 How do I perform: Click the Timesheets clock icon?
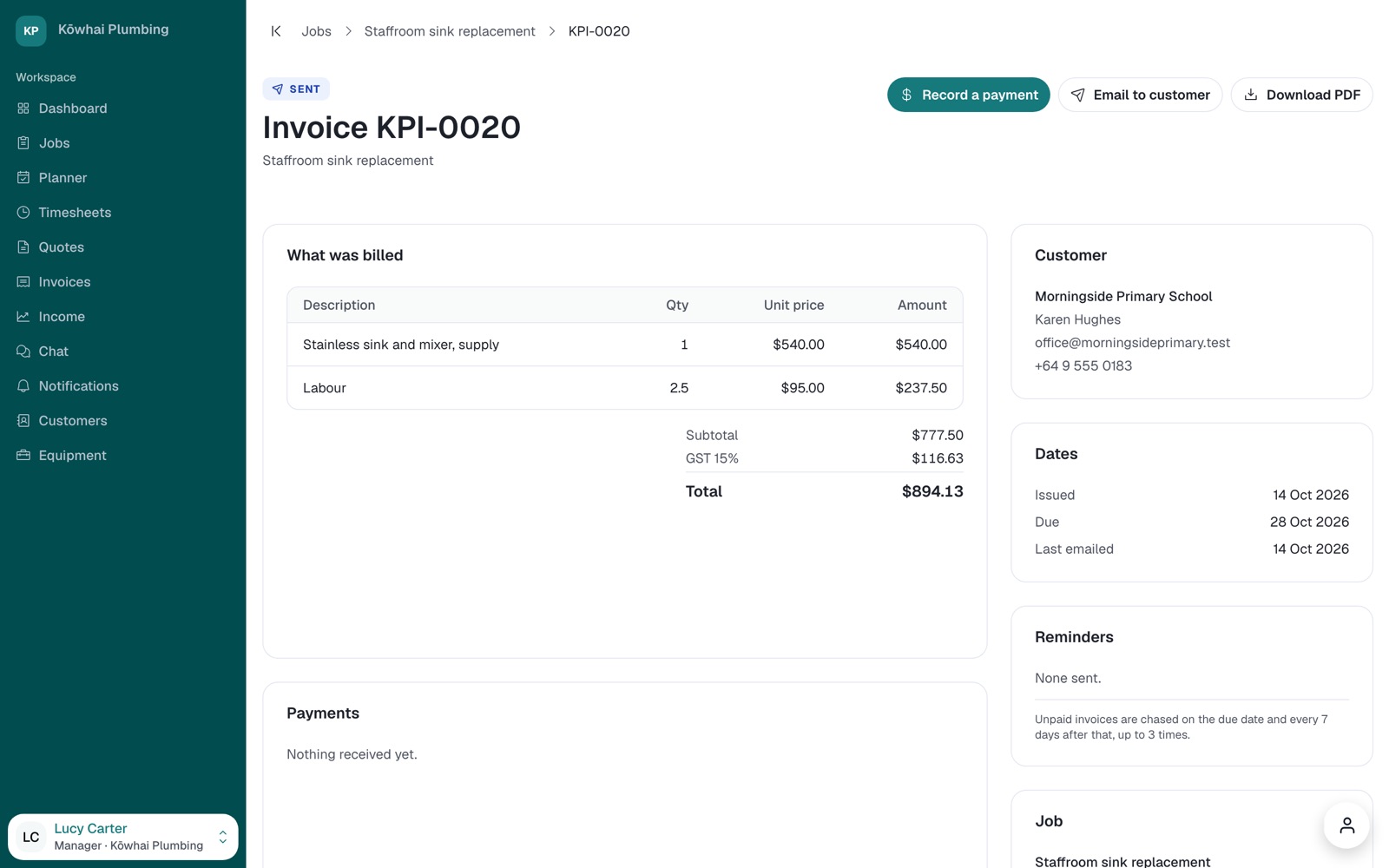coord(23,213)
